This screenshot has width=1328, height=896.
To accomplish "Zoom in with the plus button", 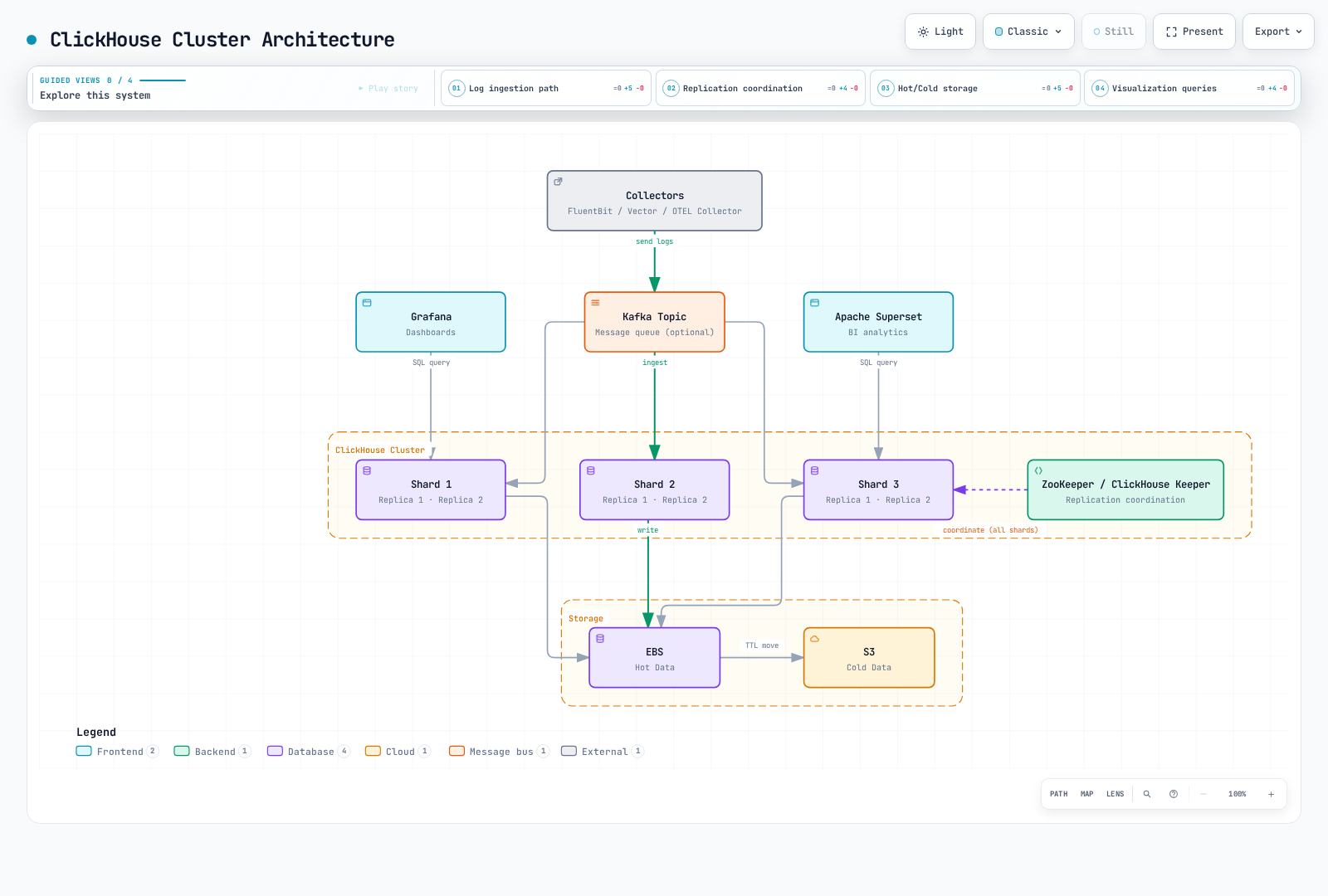I will coord(1271,794).
